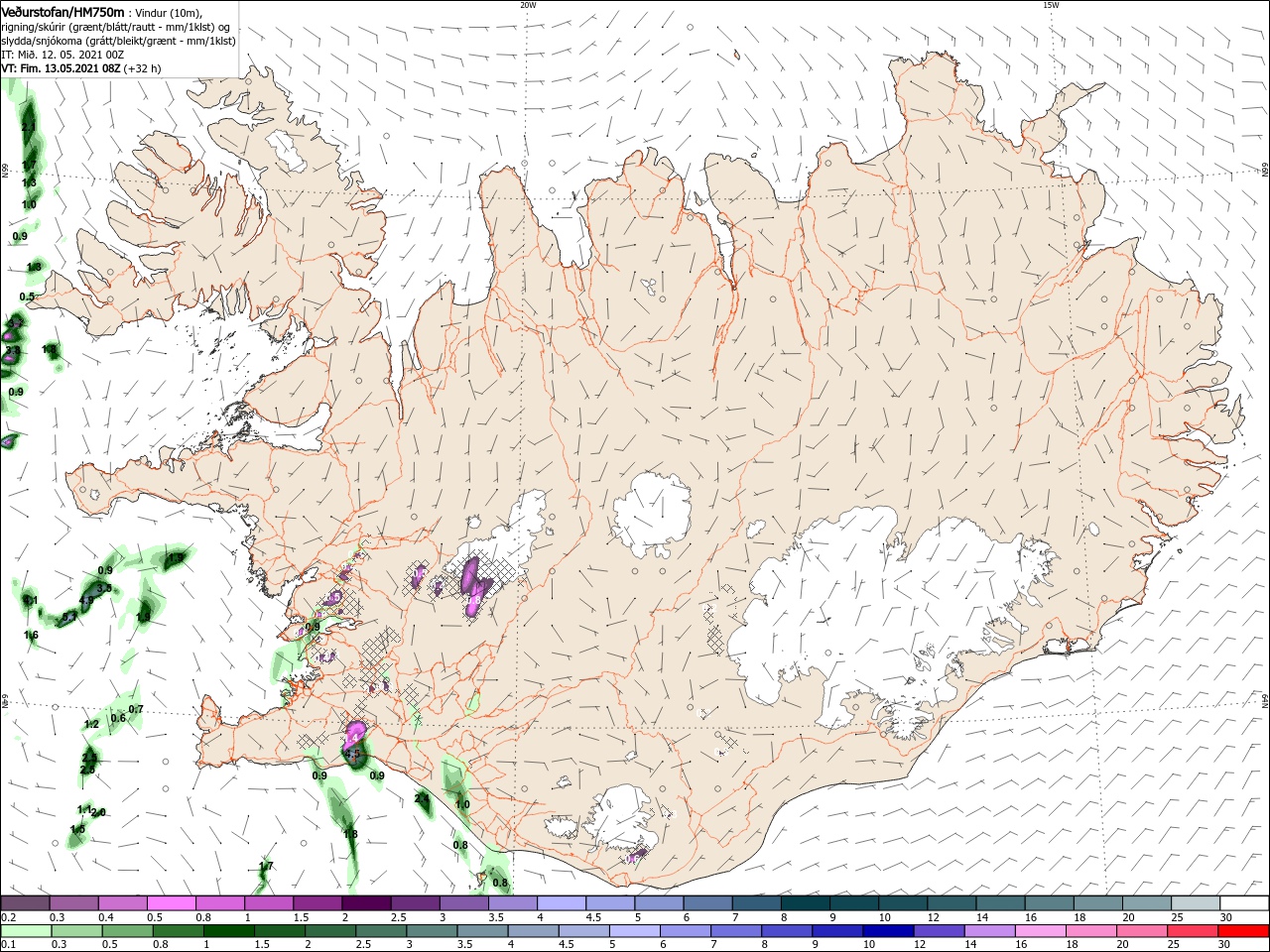The image size is (1270, 952).
Task: Click the '(+32 h)' forecast offset text
Action: pyautogui.click(x=143, y=68)
